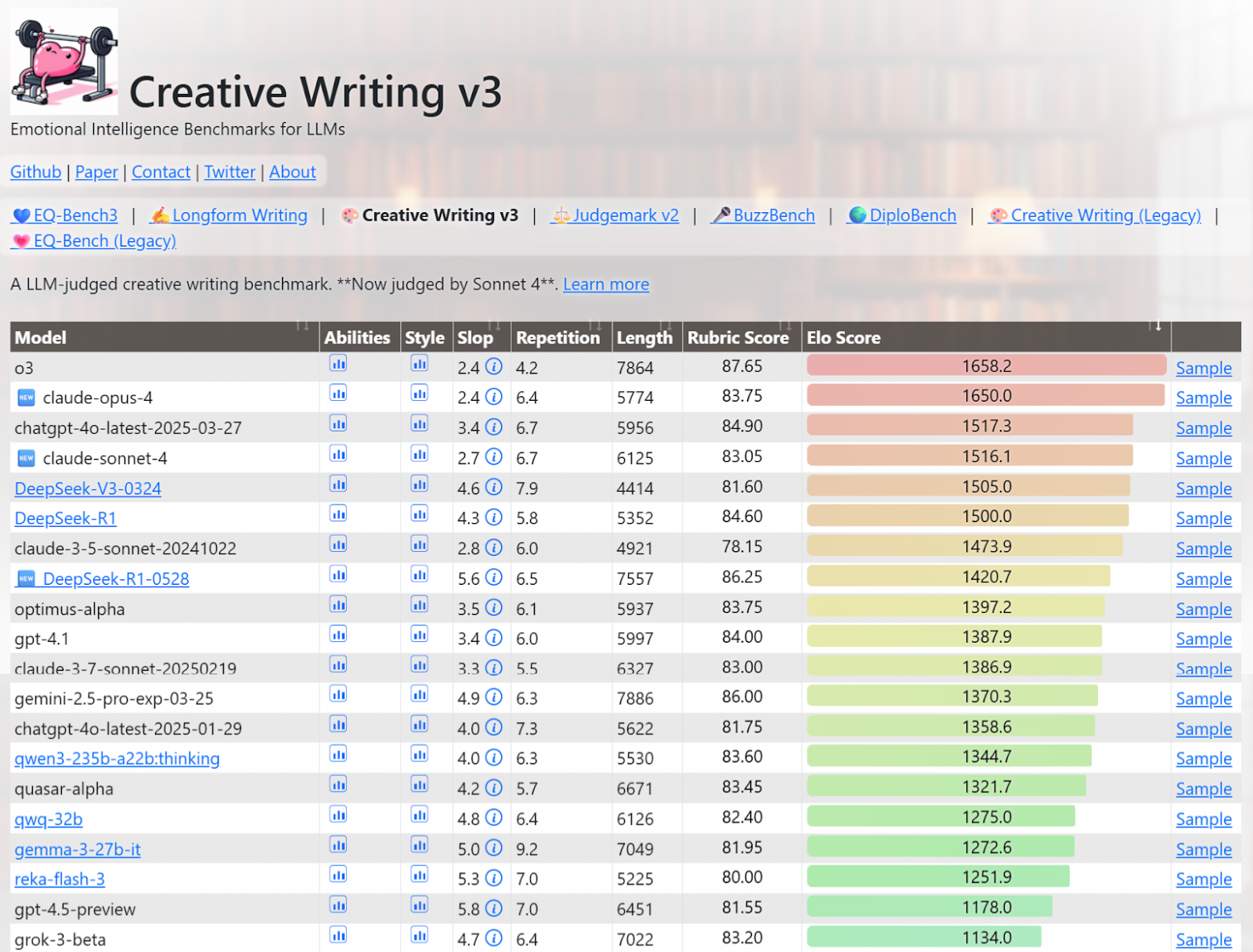Show Slop info for grok-3-beta
This screenshot has width=1253, height=952.
494,938
